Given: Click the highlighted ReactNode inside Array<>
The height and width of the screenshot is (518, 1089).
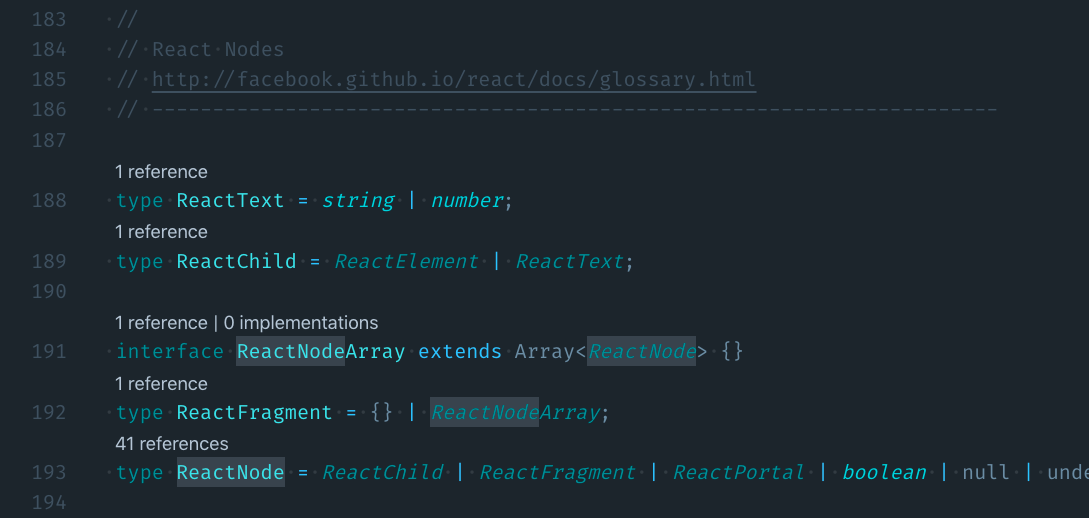Looking at the screenshot, I should click(x=642, y=351).
